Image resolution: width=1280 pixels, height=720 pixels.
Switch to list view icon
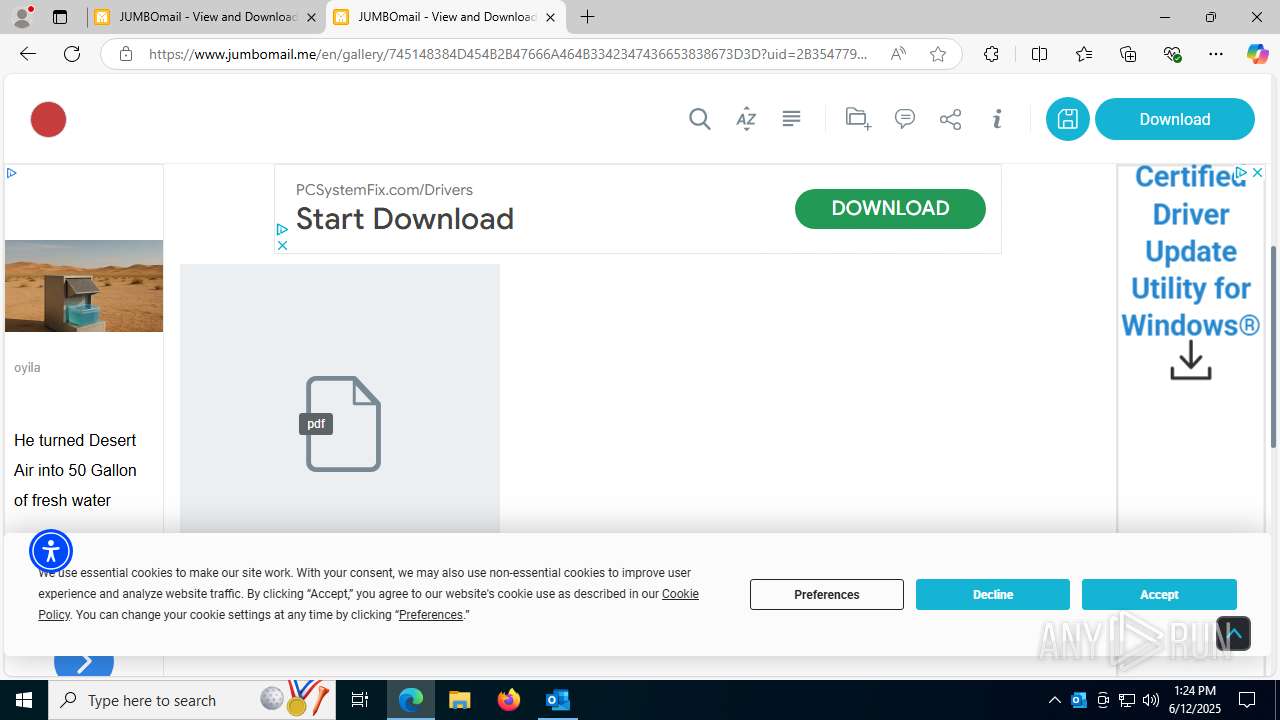[791, 119]
